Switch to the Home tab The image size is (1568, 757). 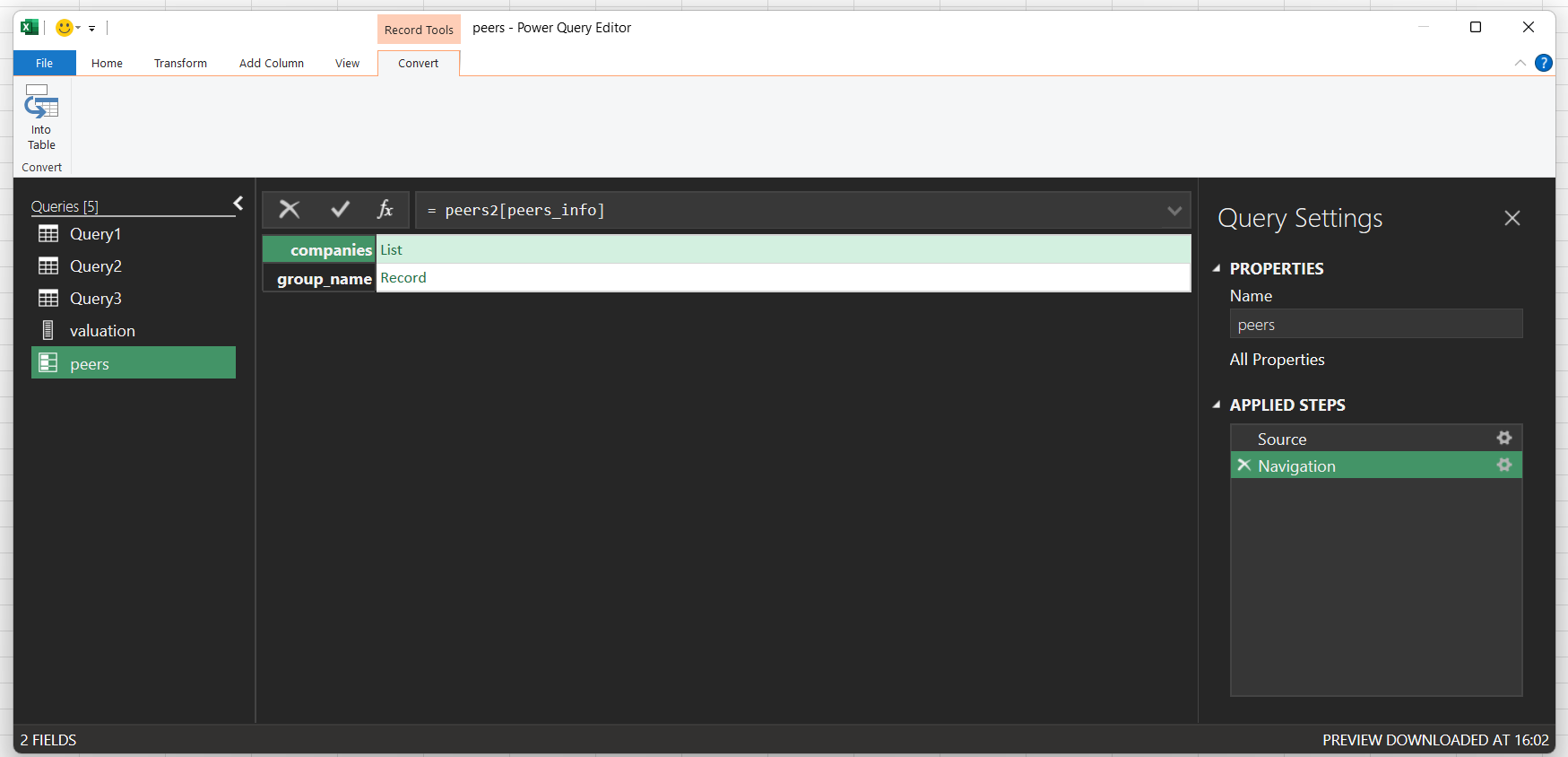click(107, 63)
